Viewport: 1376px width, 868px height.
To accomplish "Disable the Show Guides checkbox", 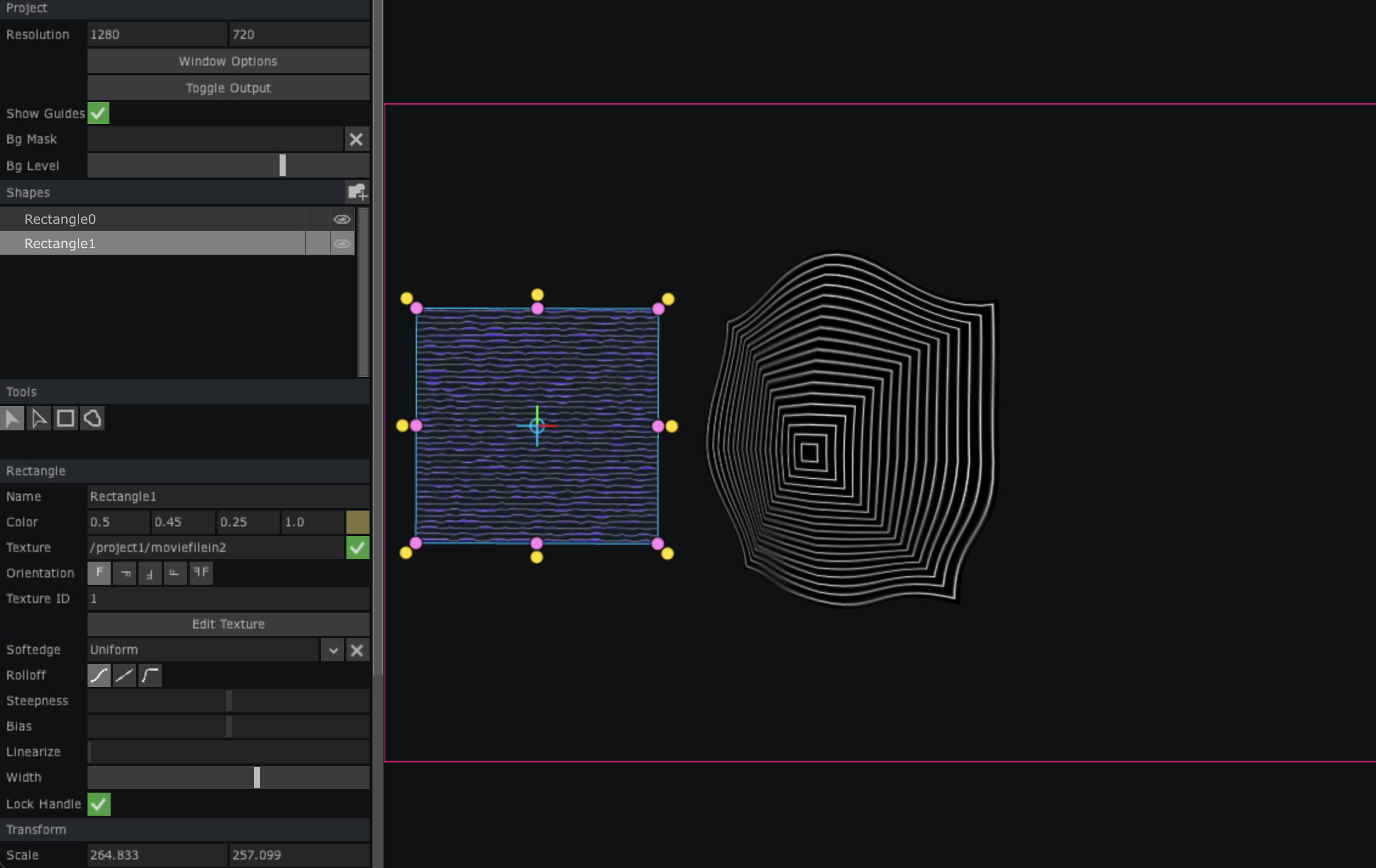I will click(98, 114).
